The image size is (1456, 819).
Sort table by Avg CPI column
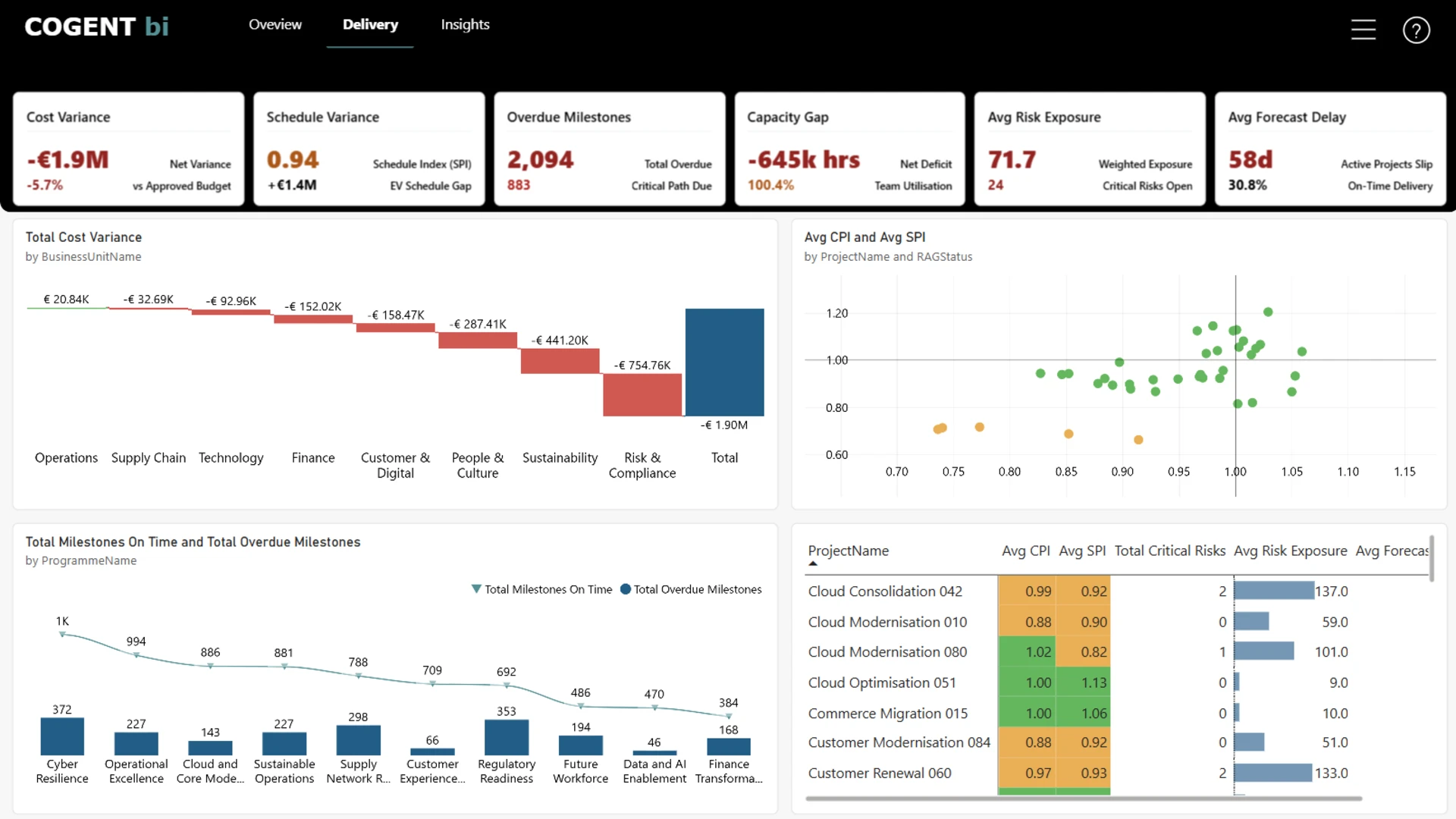pos(1025,551)
